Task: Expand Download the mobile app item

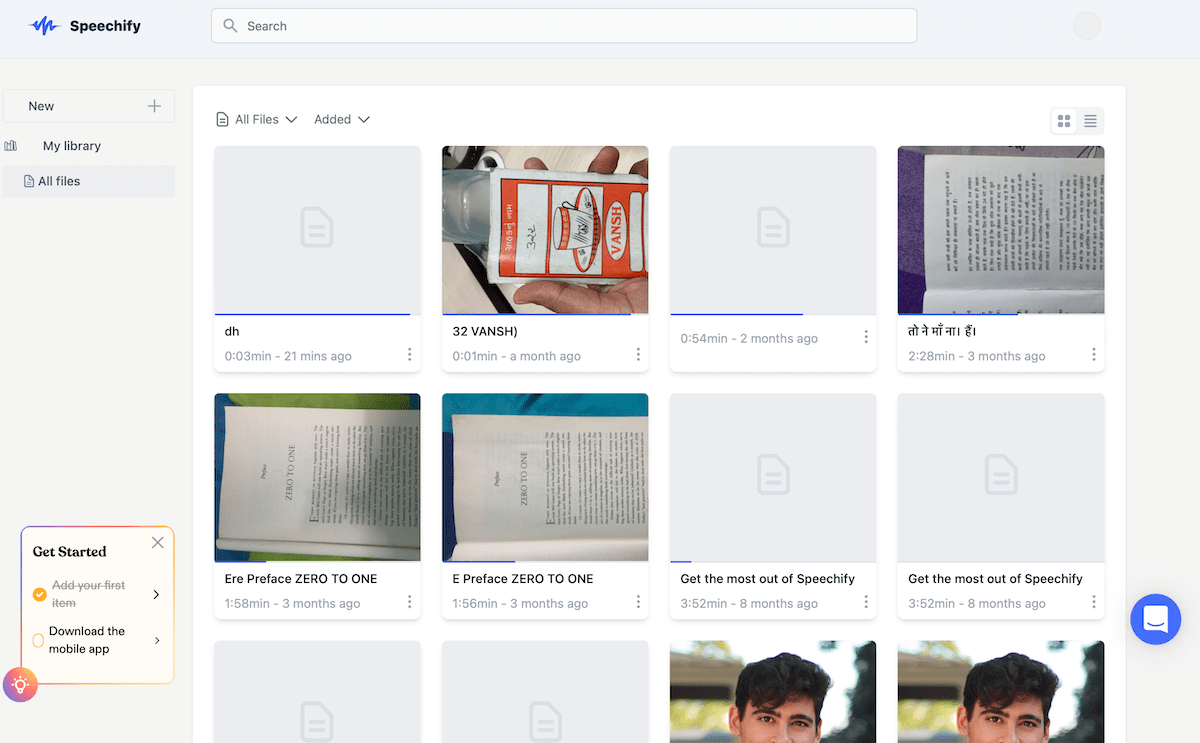Action: tap(157, 640)
